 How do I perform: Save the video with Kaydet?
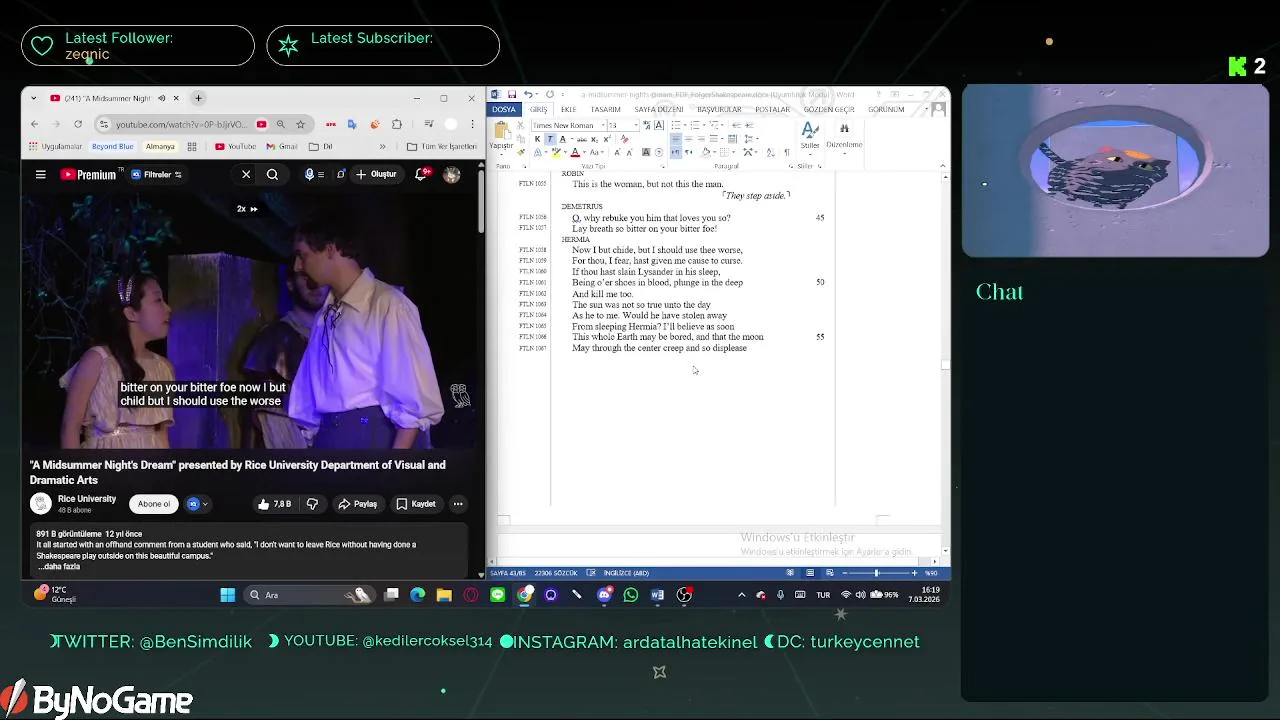tap(416, 504)
